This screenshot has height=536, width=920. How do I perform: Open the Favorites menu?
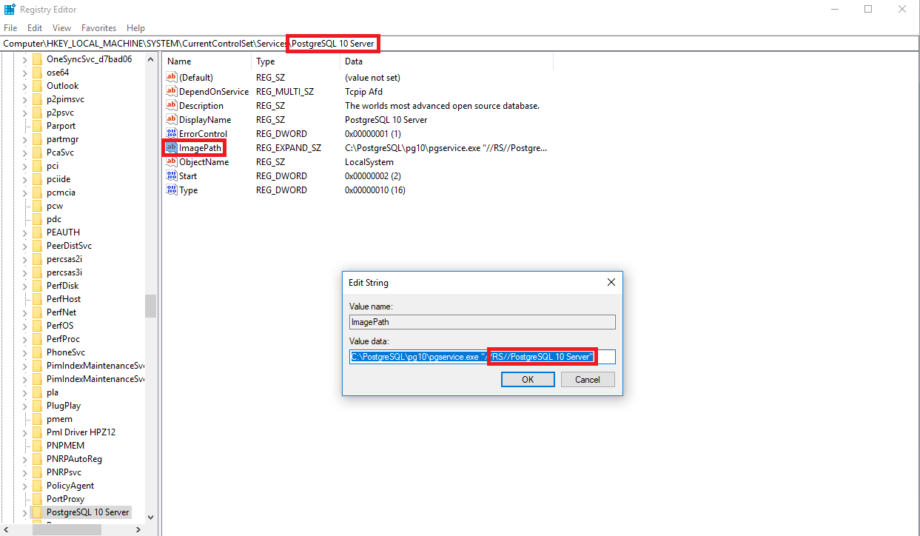tap(99, 28)
